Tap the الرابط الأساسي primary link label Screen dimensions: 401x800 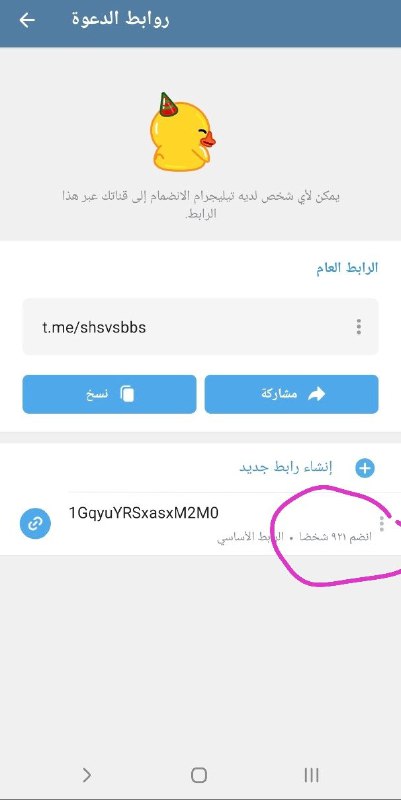tap(250, 538)
